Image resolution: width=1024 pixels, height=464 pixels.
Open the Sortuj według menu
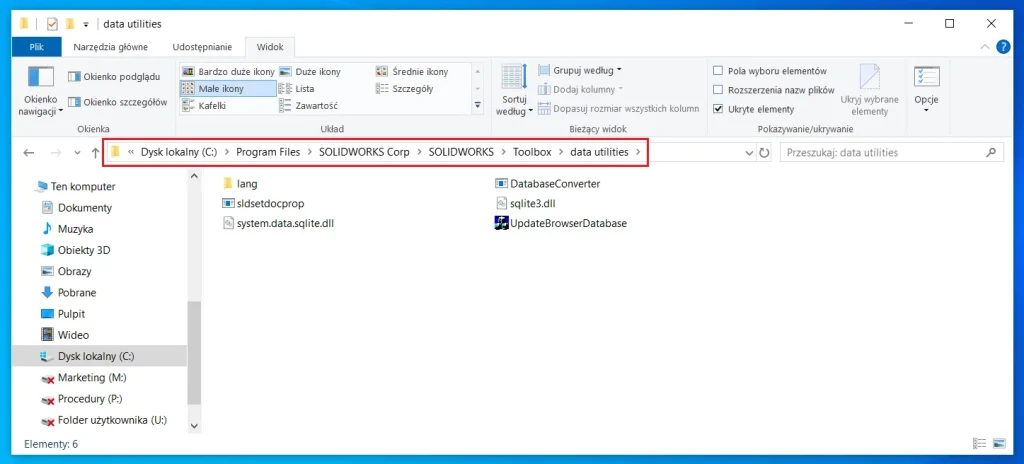514,91
